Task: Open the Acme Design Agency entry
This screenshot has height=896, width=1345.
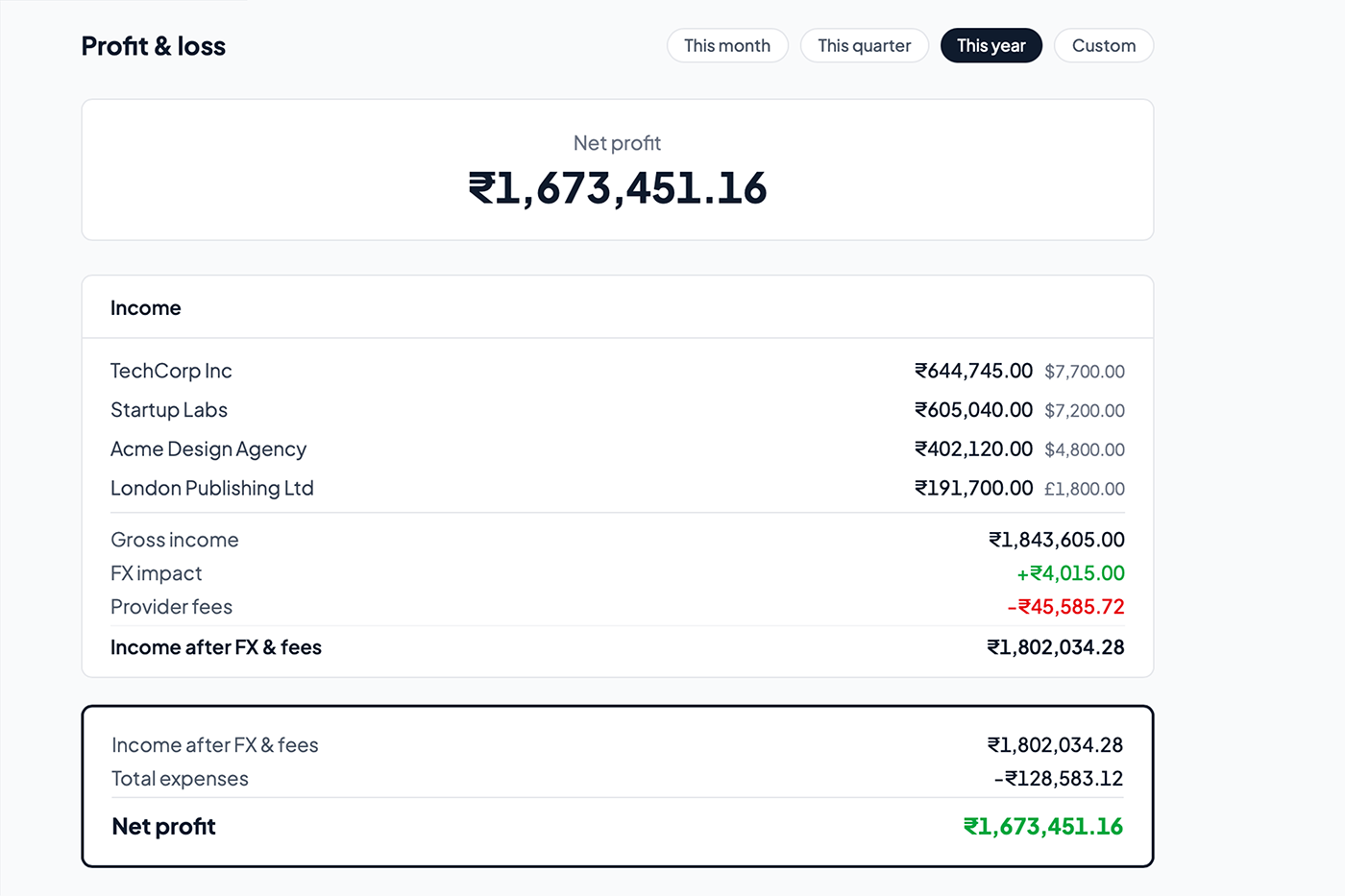Action: tap(208, 449)
